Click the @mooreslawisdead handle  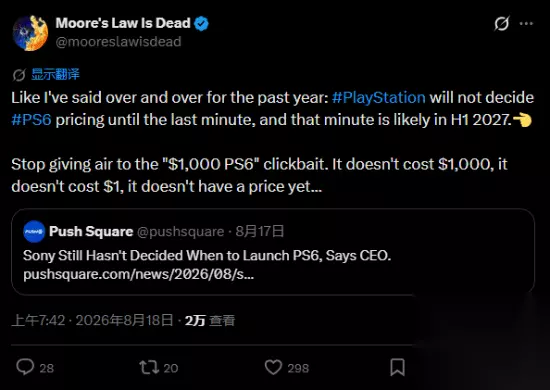point(118,42)
